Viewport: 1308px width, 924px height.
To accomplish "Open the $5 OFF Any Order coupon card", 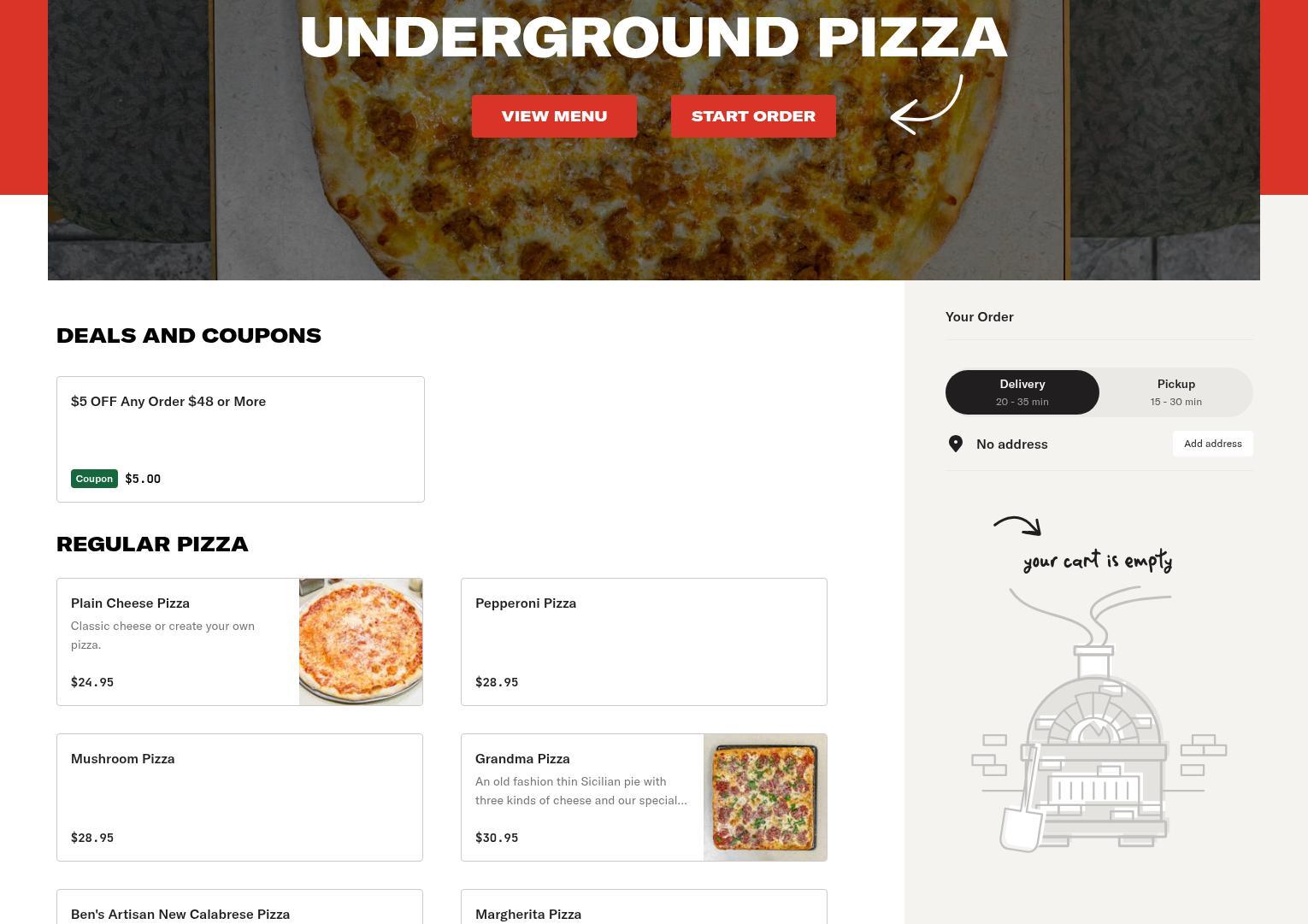I will [x=240, y=439].
